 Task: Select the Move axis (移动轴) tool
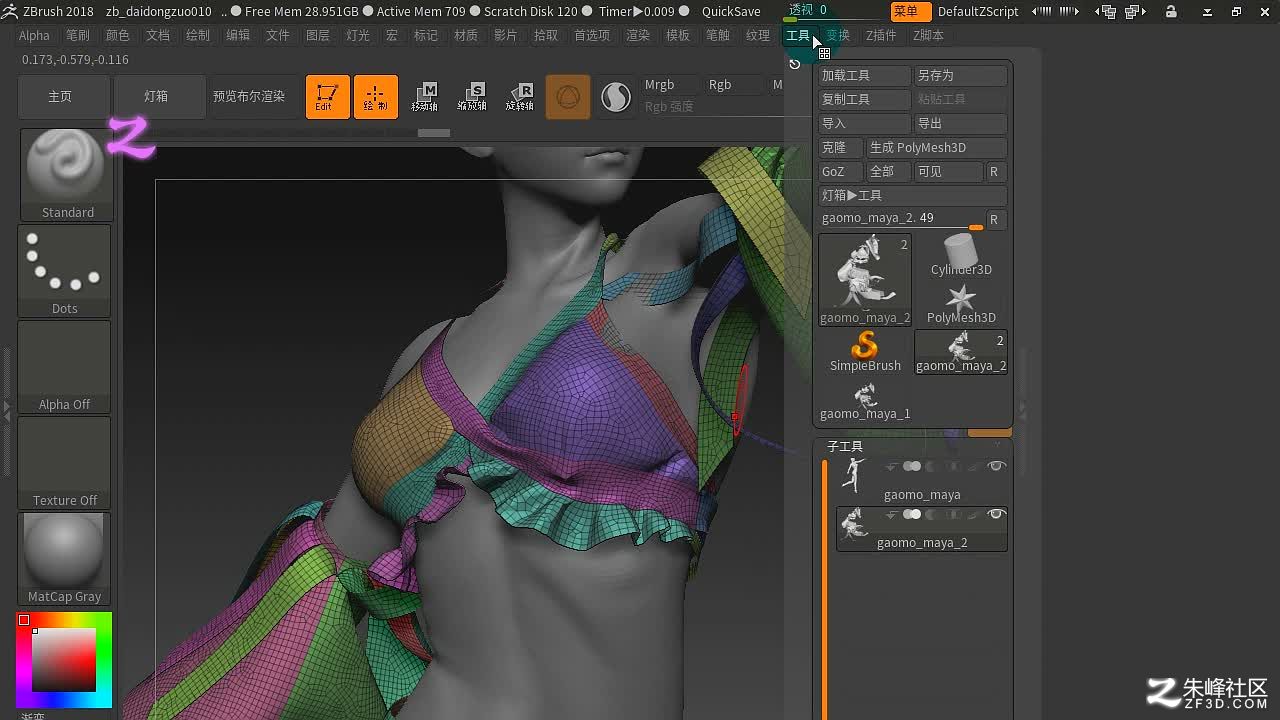(424, 97)
